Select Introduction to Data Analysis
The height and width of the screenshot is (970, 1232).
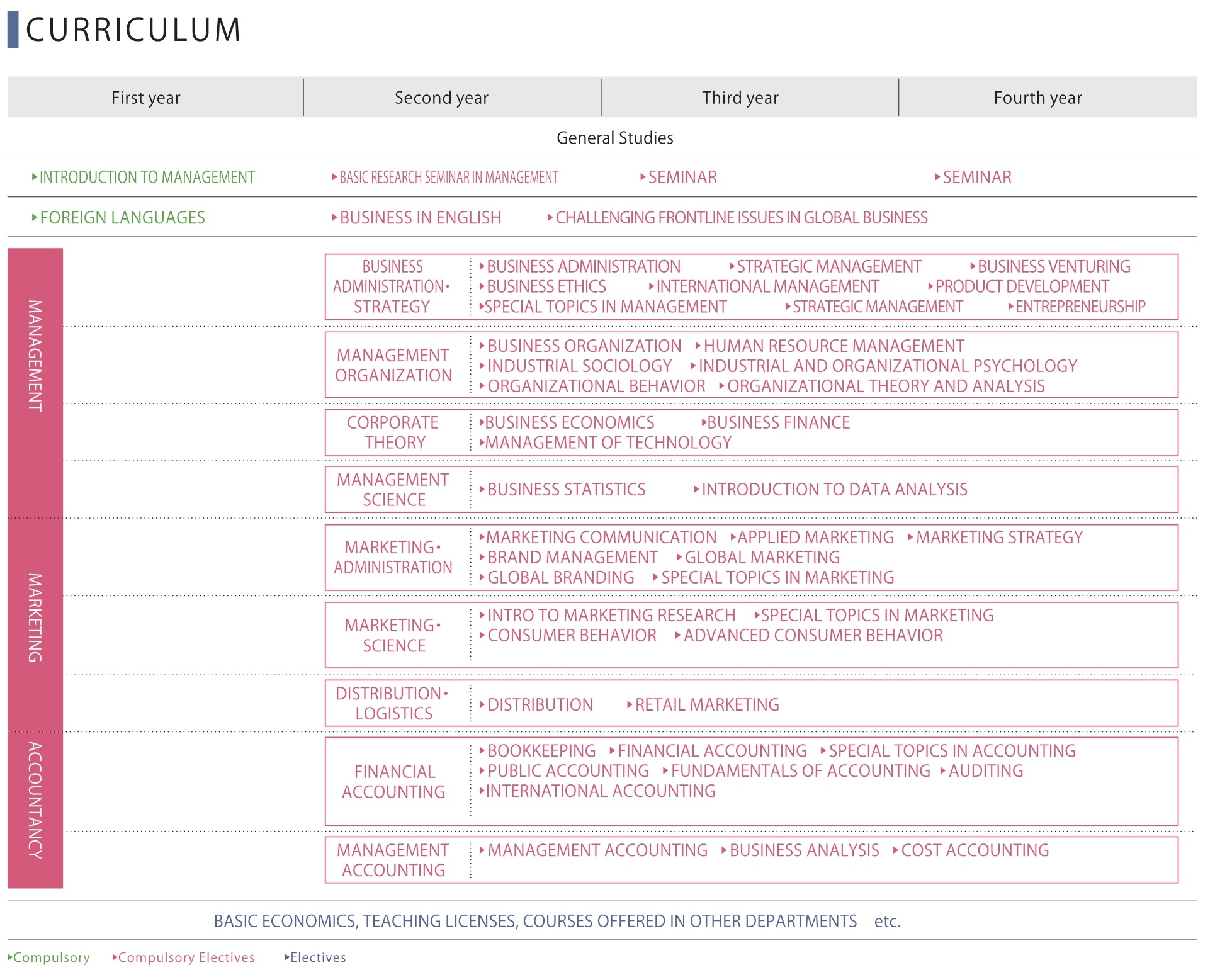click(x=834, y=490)
